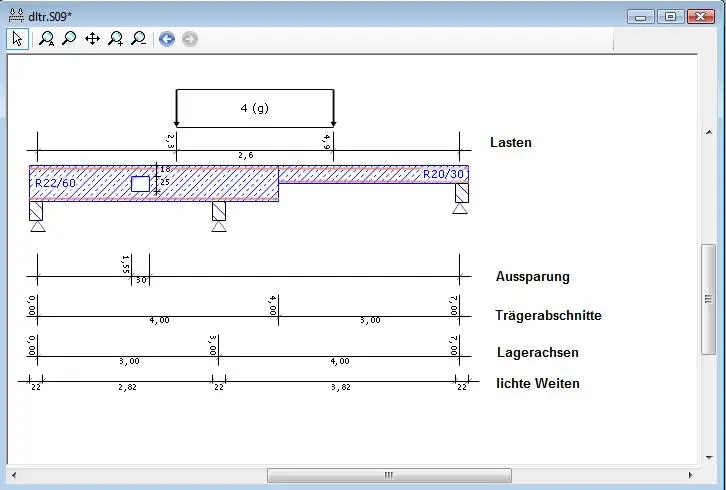Click the clear span value '3,82'
726x490 pixels.
341,387
